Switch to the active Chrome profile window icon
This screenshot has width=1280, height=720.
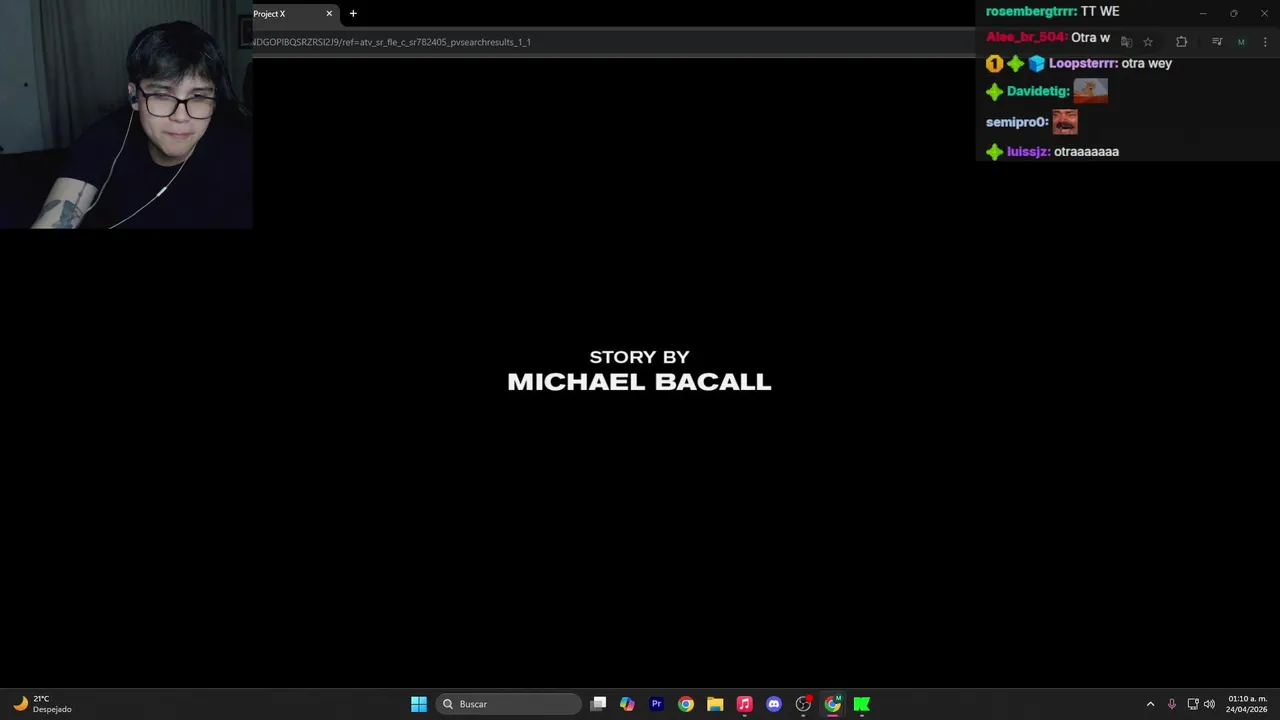(x=832, y=704)
